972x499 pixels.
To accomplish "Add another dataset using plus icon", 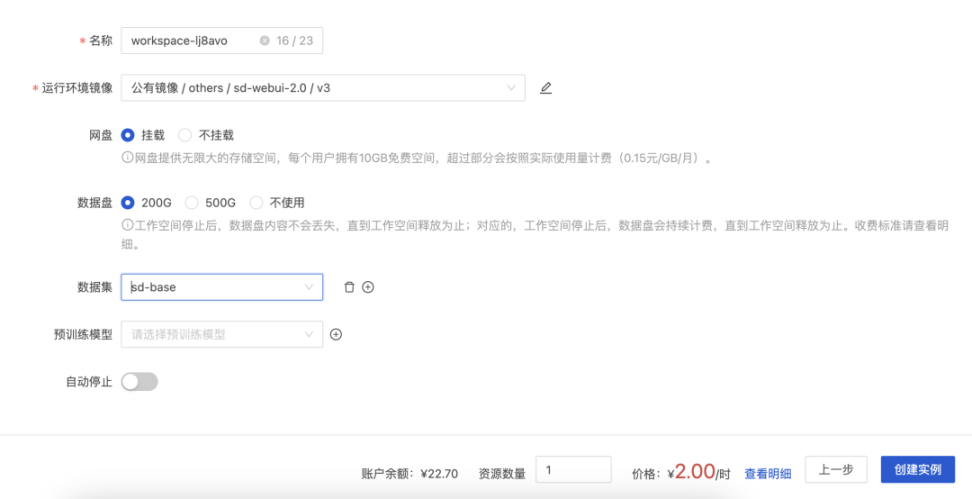I will coord(368,287).
